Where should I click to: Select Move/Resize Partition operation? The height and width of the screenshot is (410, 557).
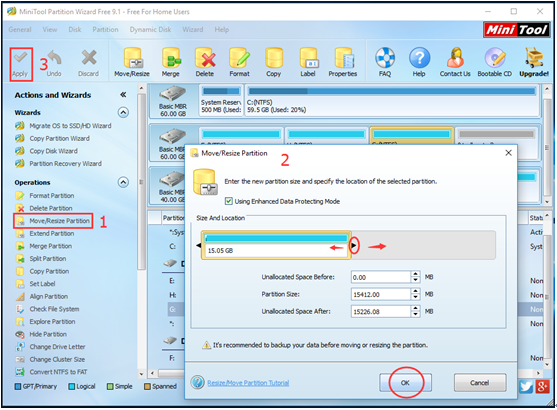click(53, 221)
